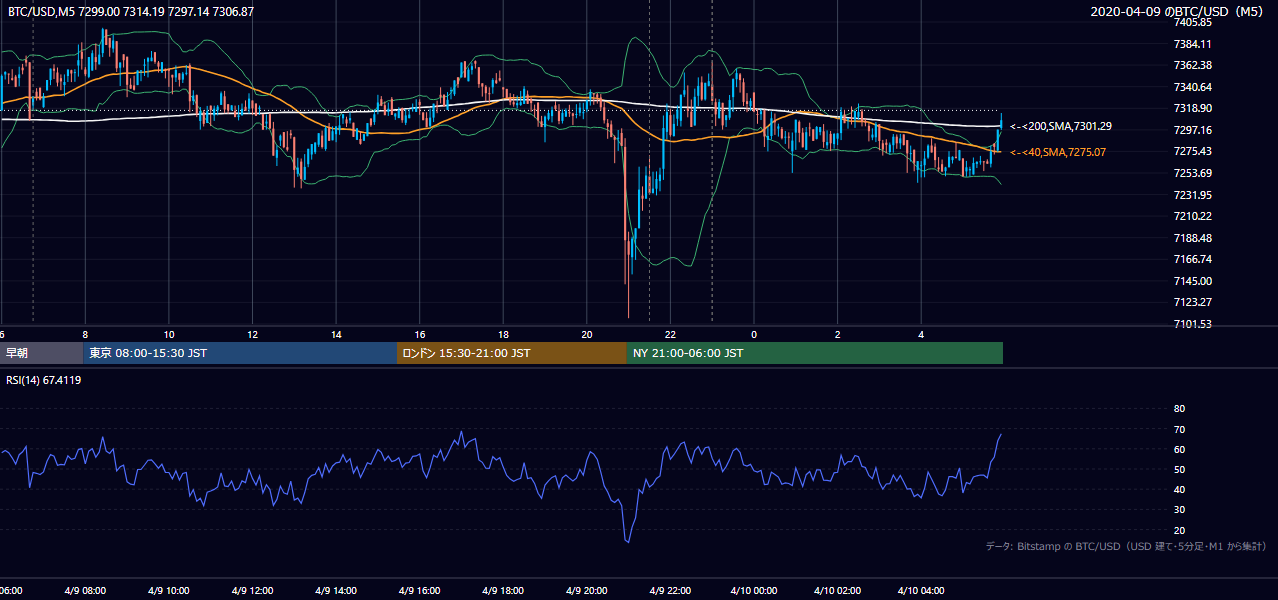This screenshot has height=600, width=1278.
Task: Click hour label 10 under the price chart
Action: [169, 334]
